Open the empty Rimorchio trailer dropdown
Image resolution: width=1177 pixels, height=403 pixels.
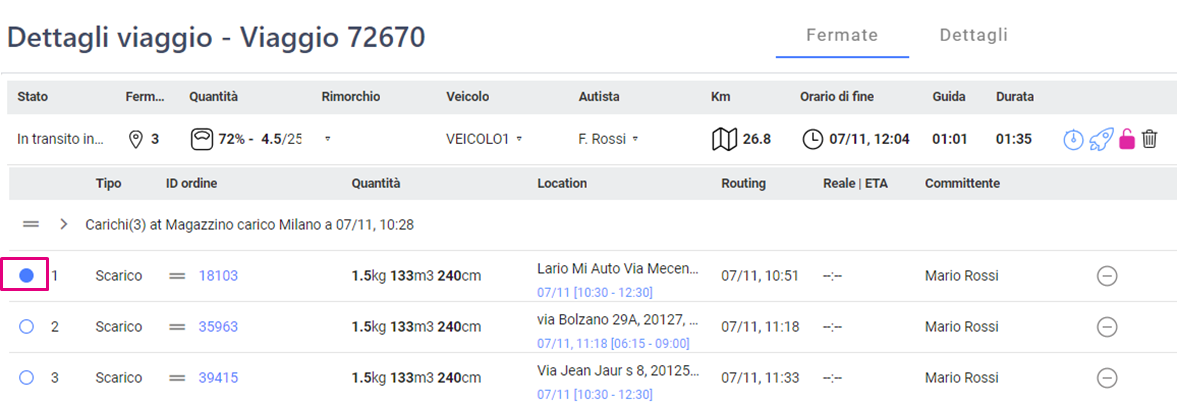point(328,140)
